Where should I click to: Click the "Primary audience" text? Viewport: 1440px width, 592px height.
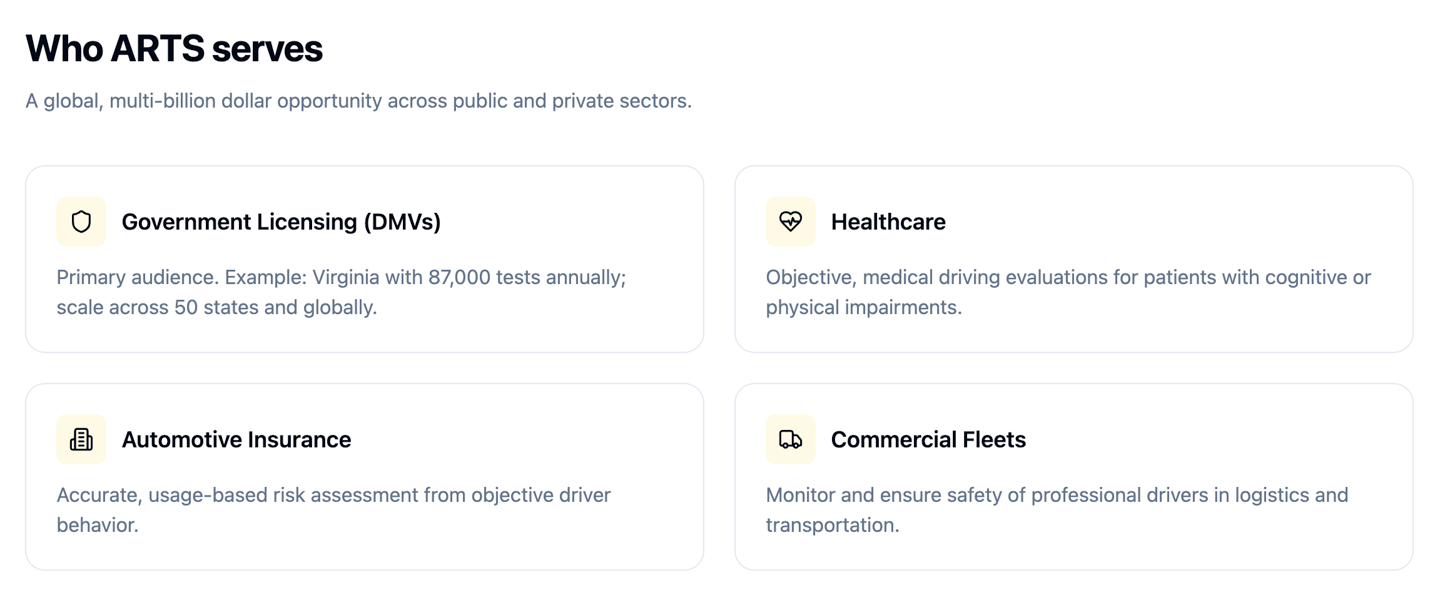point(136,277)
